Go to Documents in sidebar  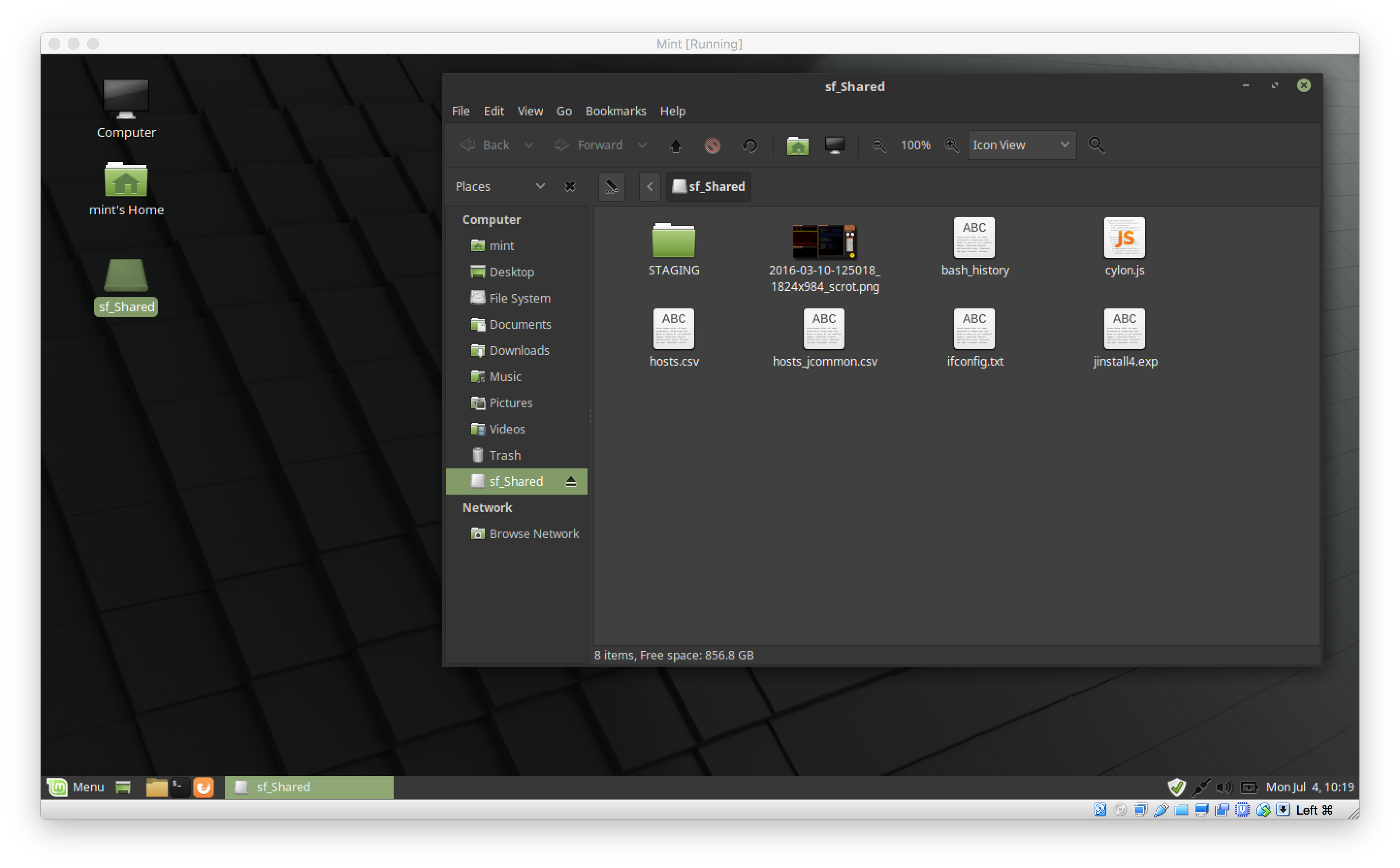516,324
